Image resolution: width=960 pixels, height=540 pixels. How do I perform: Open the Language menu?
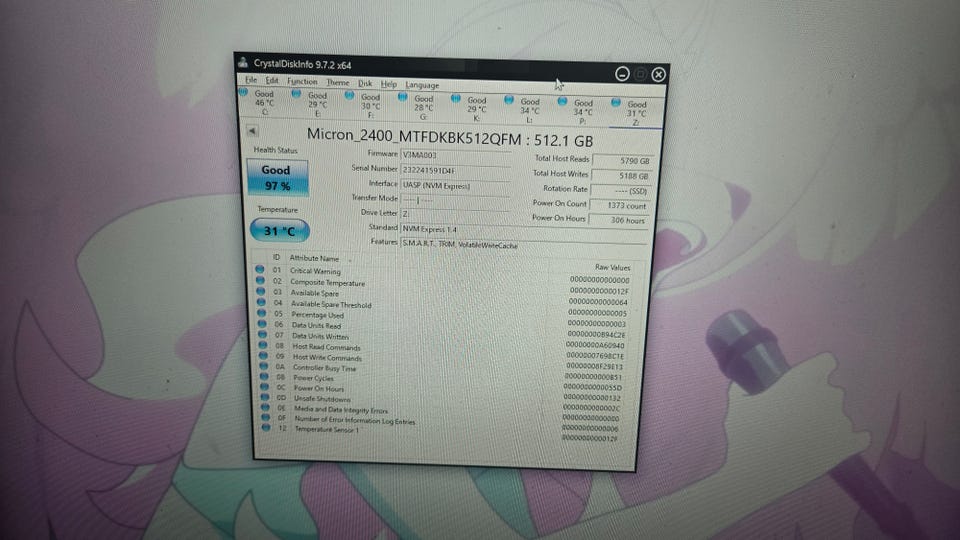pyautogui.click(x=422, y=85)
